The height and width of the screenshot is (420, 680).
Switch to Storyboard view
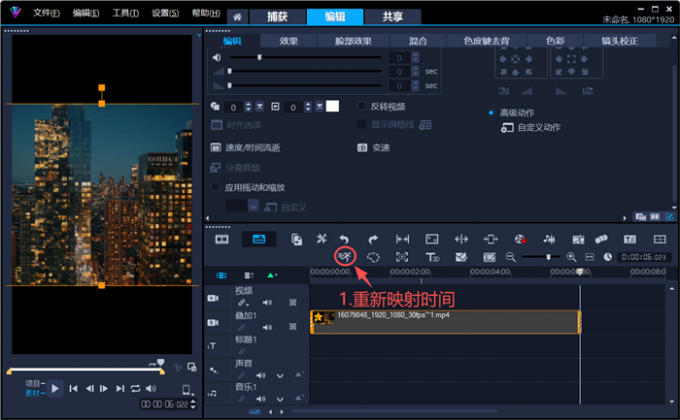coord(222,239)
